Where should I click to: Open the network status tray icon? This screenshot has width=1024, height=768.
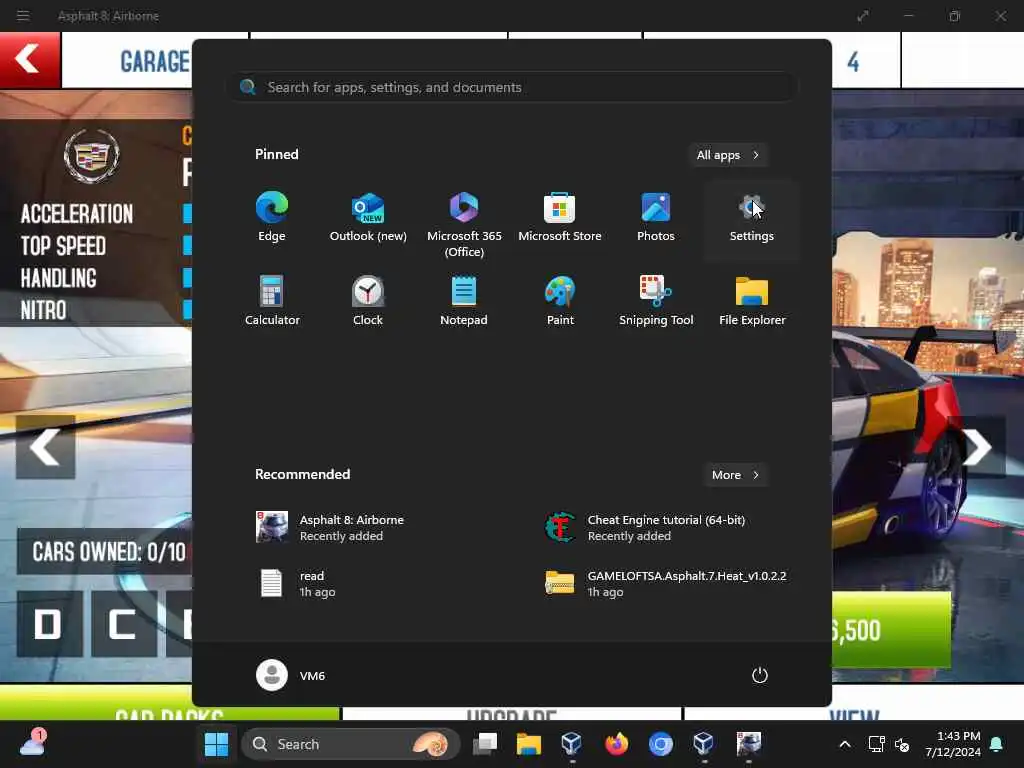point(876,744)
